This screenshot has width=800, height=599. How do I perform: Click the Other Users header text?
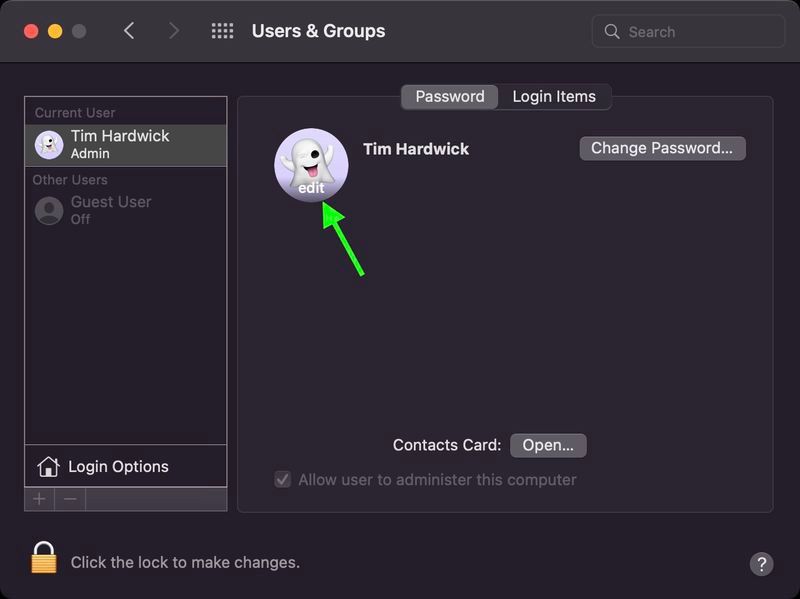pos(70,180)
